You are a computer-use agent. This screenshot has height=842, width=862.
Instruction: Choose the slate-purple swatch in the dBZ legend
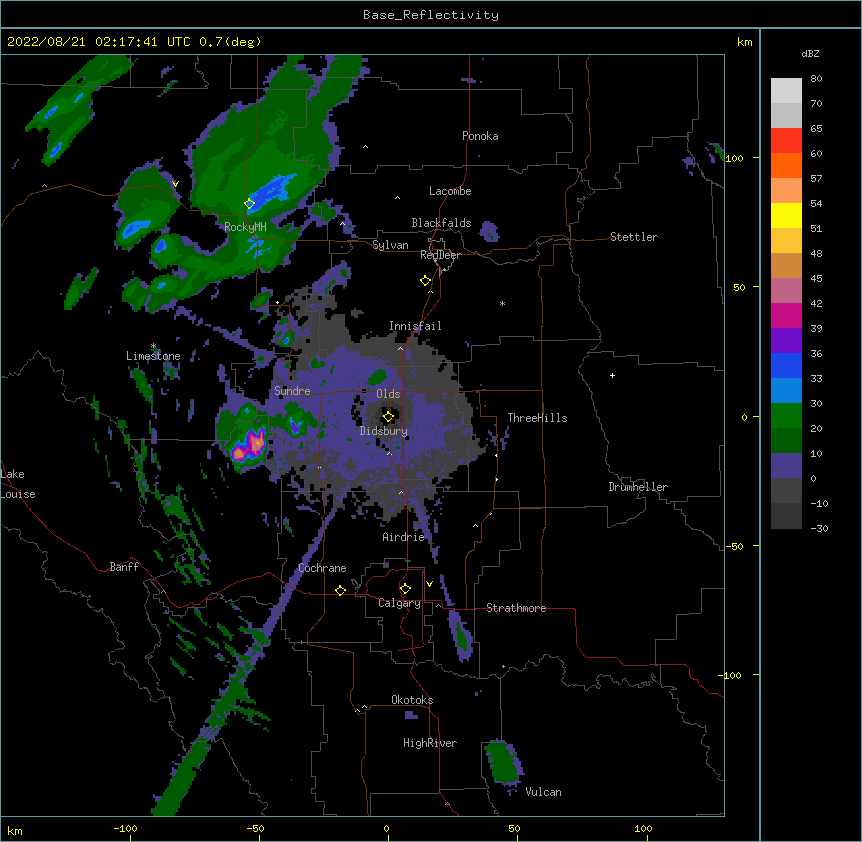[786, 466]
